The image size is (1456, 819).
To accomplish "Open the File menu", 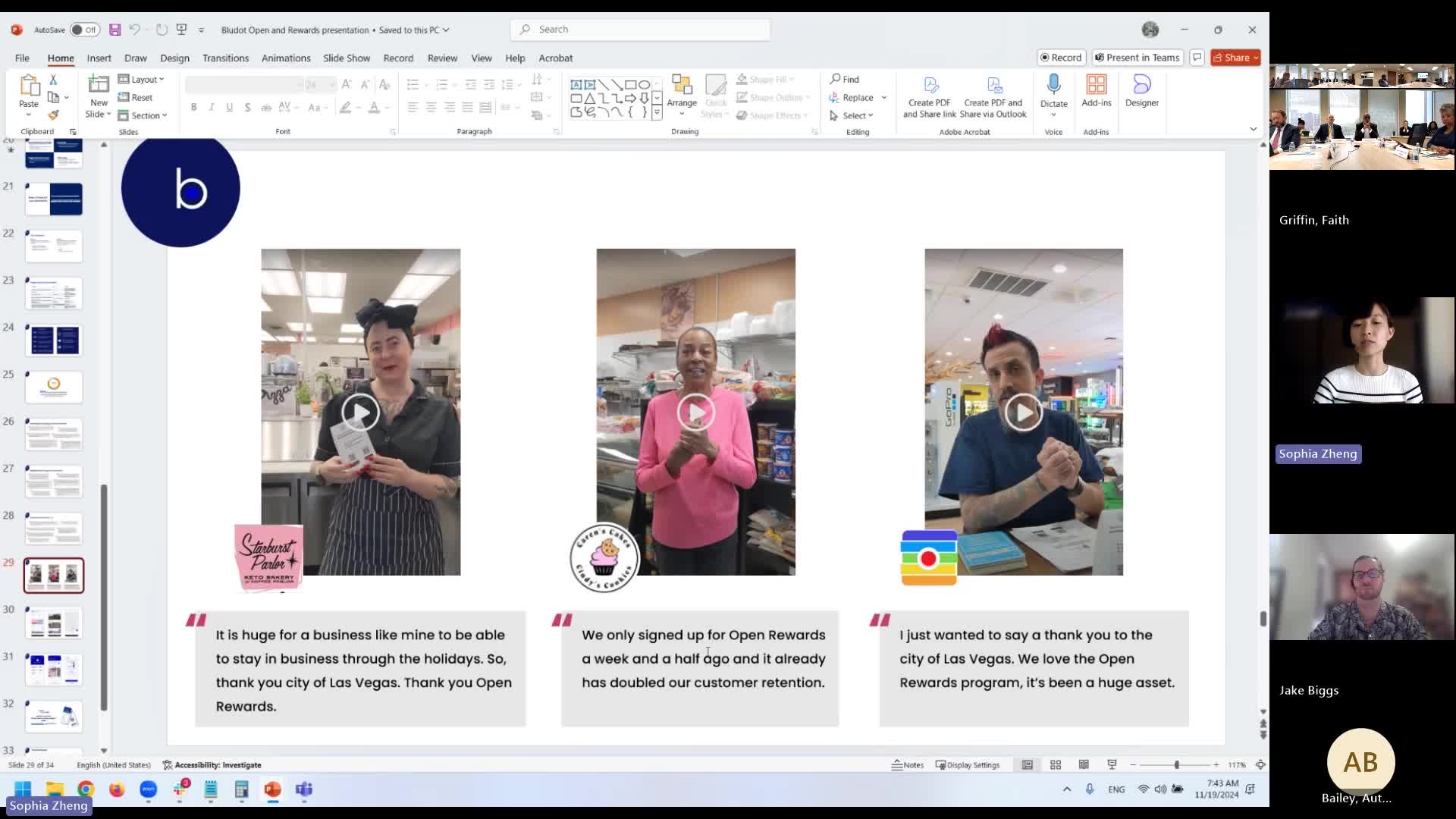I will (x=22, y=58).
